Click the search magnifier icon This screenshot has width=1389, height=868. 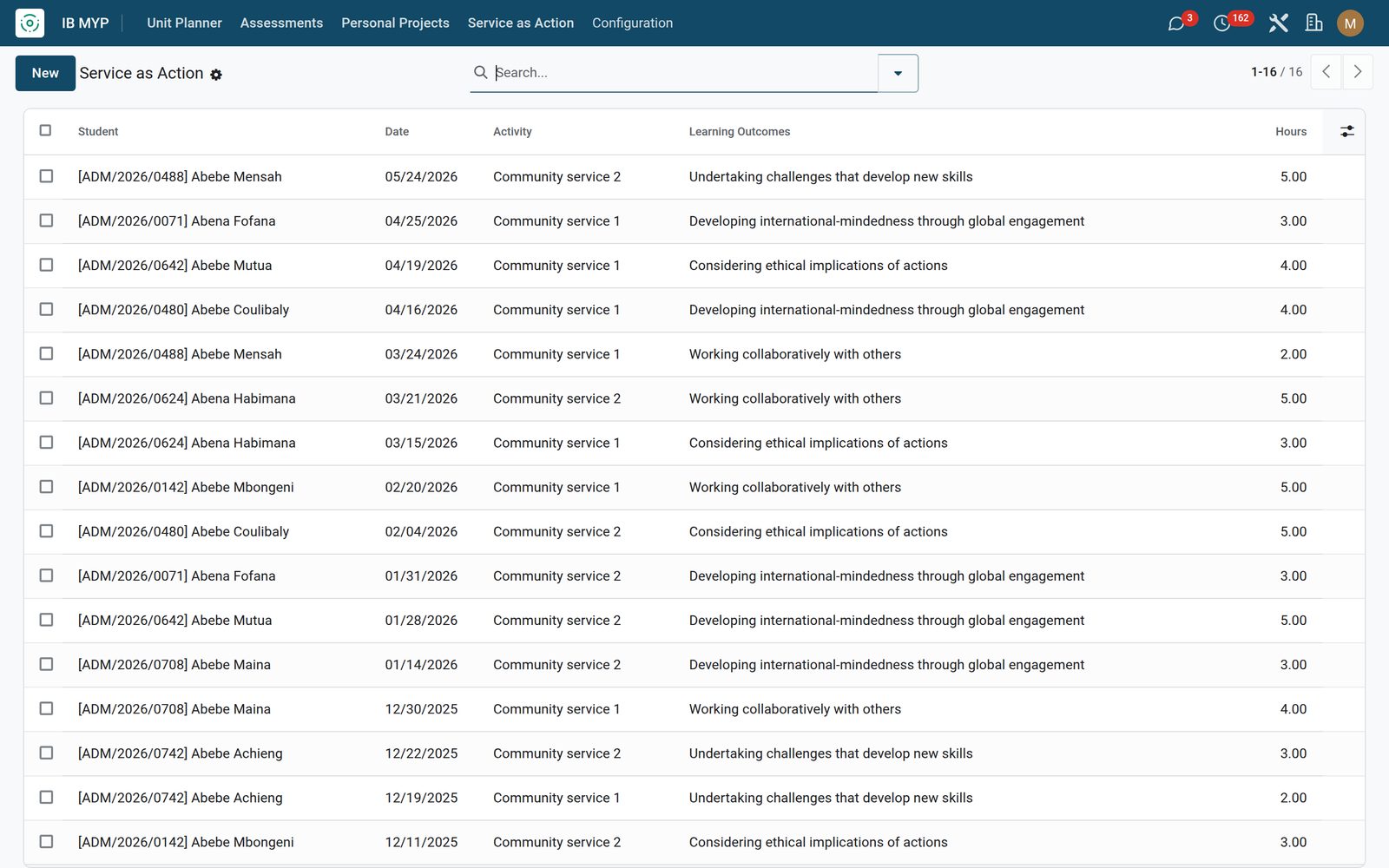(x=480, y=72)
